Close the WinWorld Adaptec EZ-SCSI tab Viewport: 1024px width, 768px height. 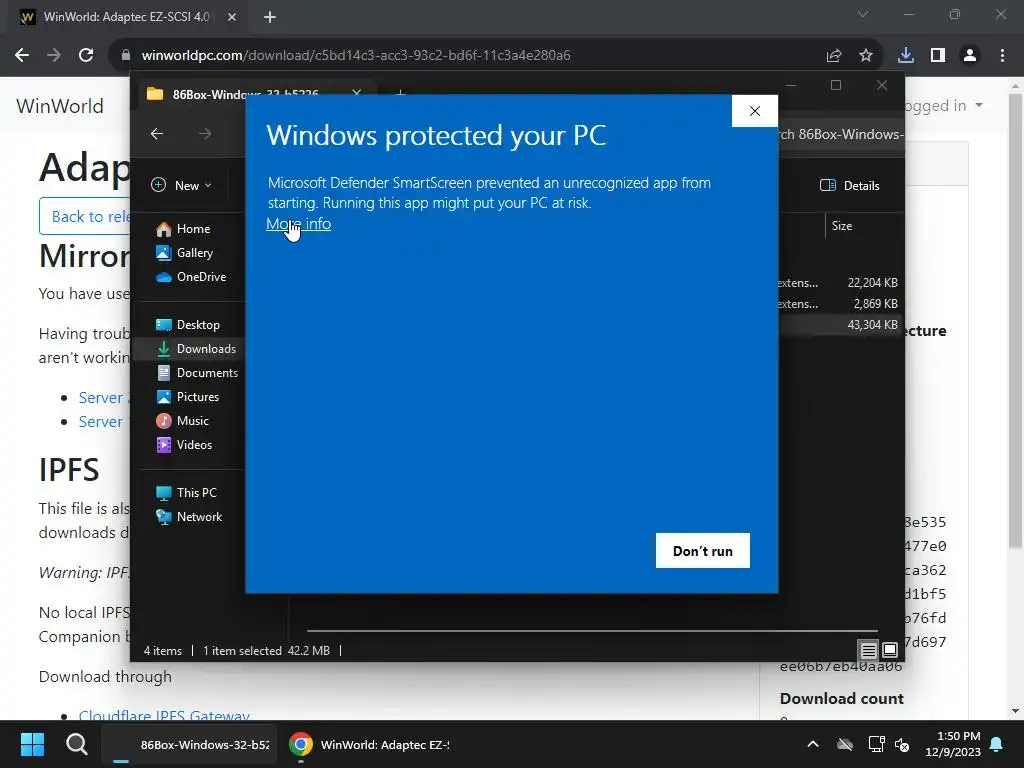tap(232, 17)
